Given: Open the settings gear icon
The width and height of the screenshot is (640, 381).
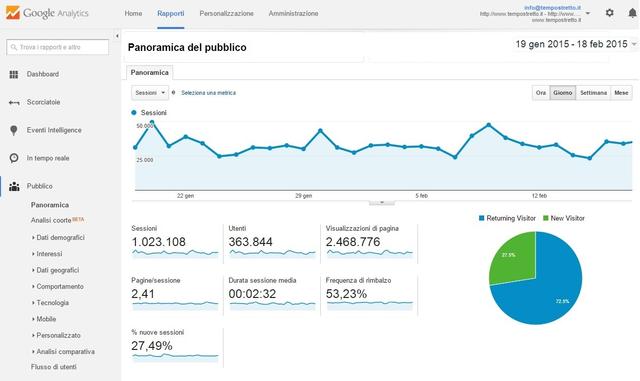Looking at the screenshot, I should (609, 13).
